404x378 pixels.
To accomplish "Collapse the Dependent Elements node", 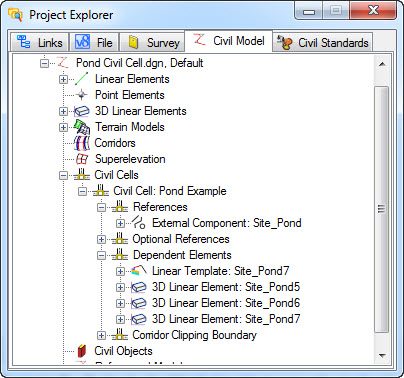I will (x=101, y=255).
